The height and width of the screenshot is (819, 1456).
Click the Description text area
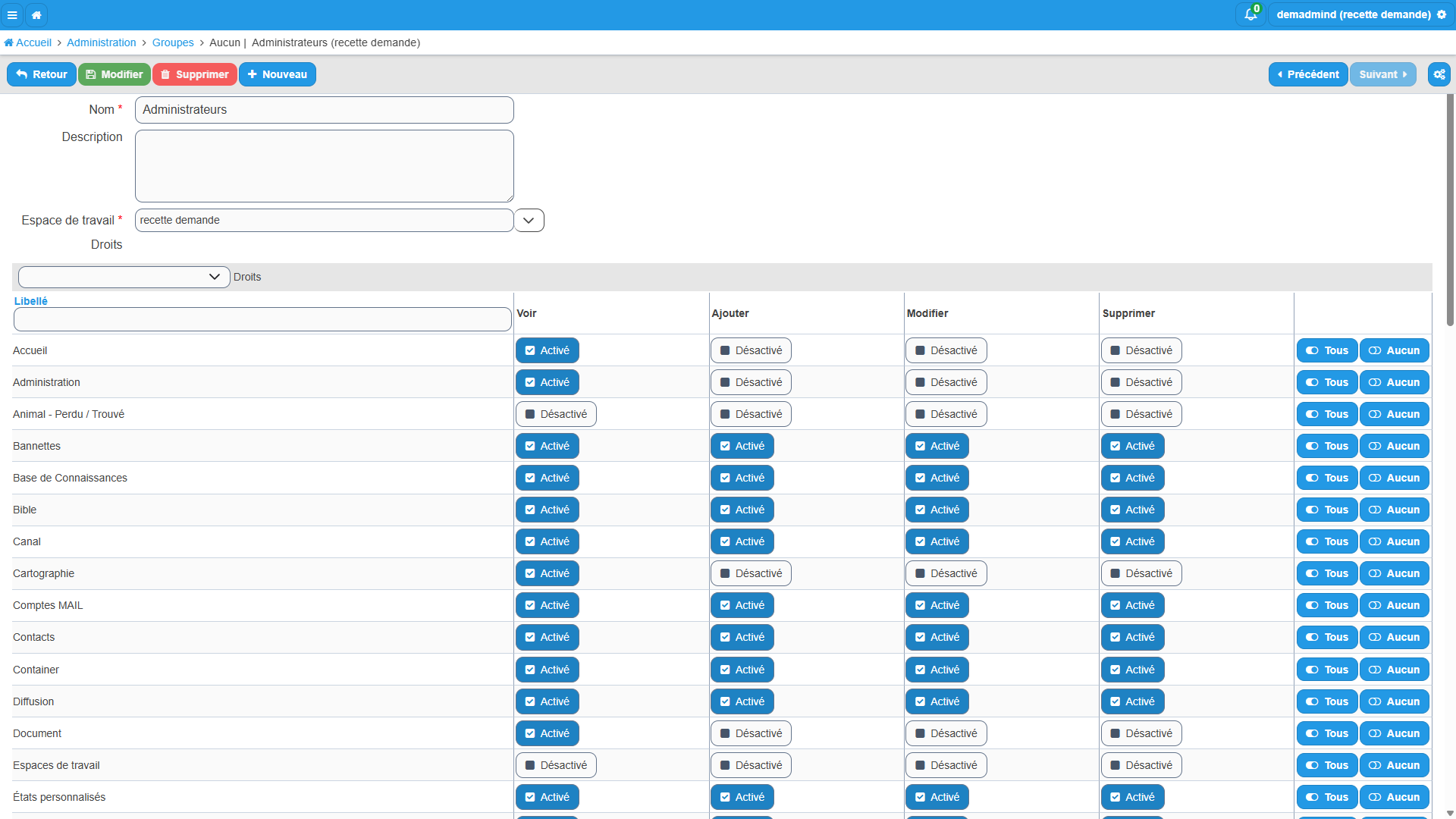tap(325, 166)
